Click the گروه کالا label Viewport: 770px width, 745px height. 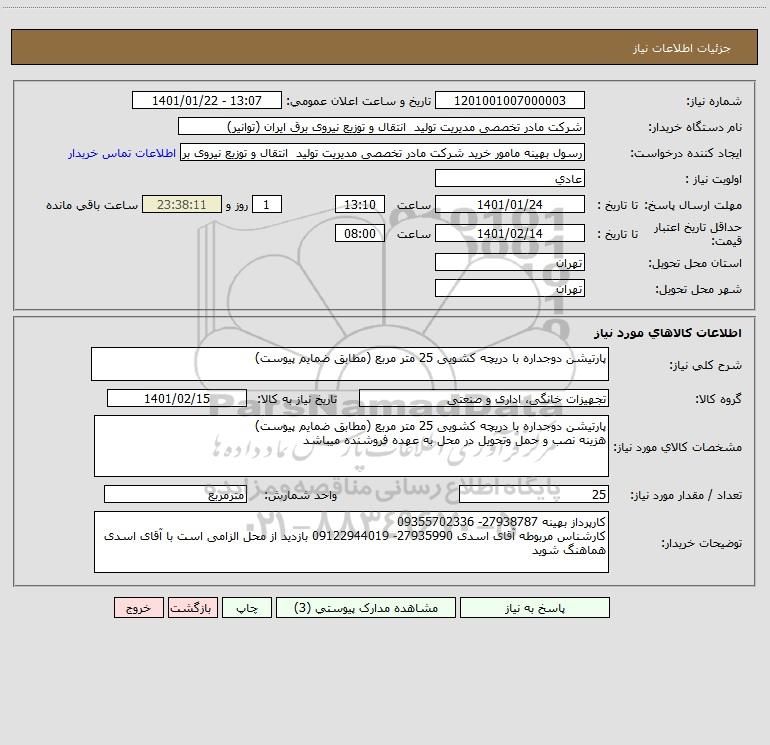(x=718, y=399)
